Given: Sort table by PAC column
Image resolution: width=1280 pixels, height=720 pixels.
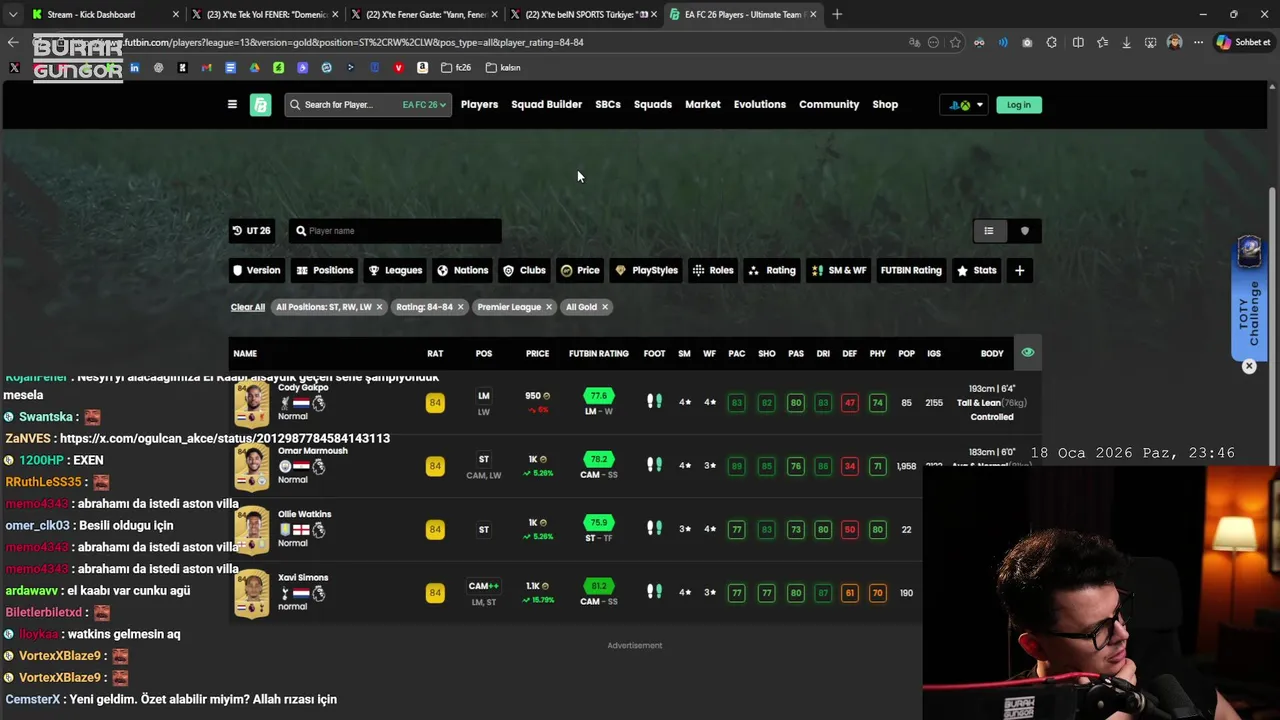Looking at the screenshot, I should coord(737,353).
